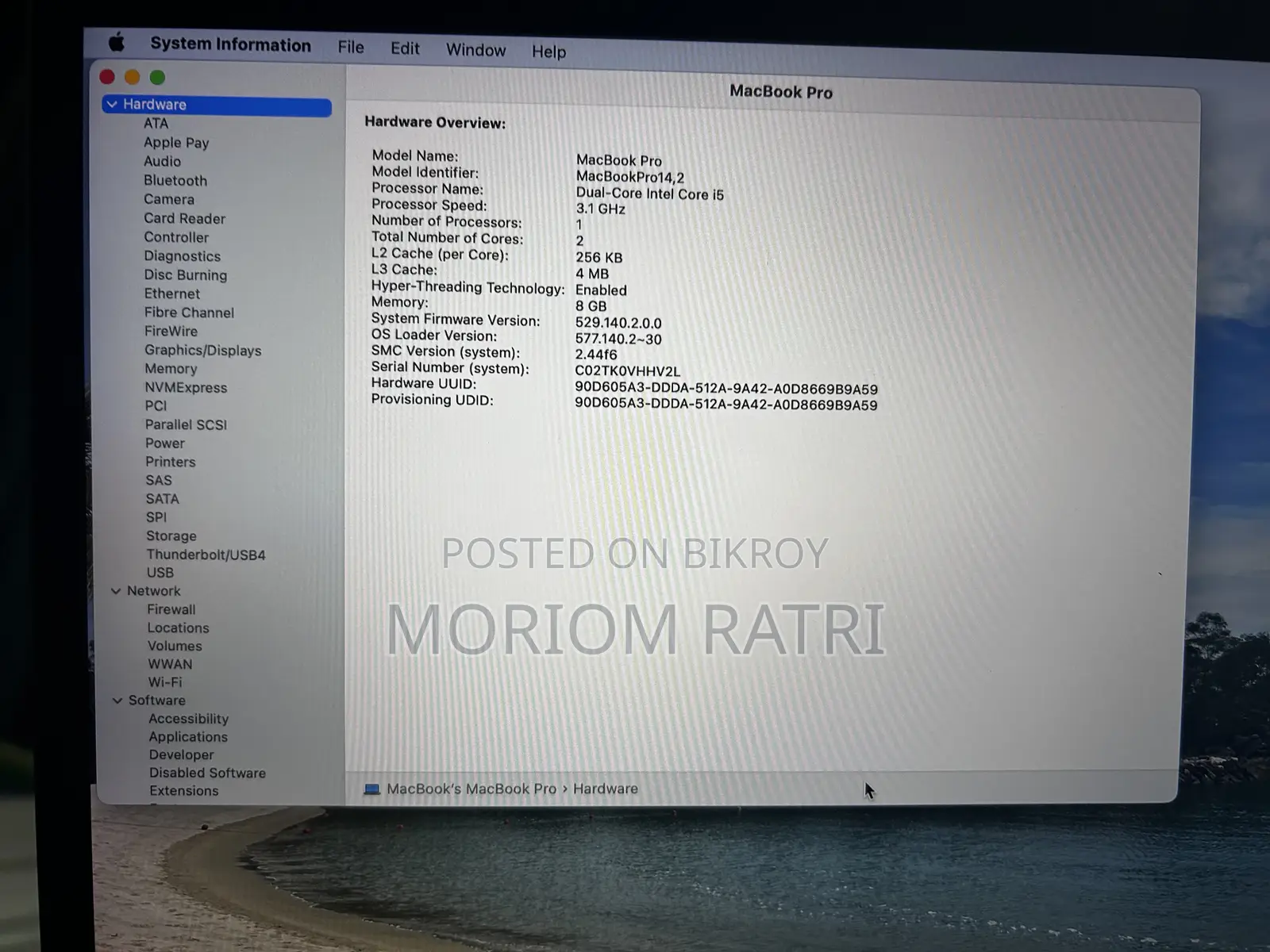Click the serial number C02TK0VHHV2L

click(x=628, y=371)
